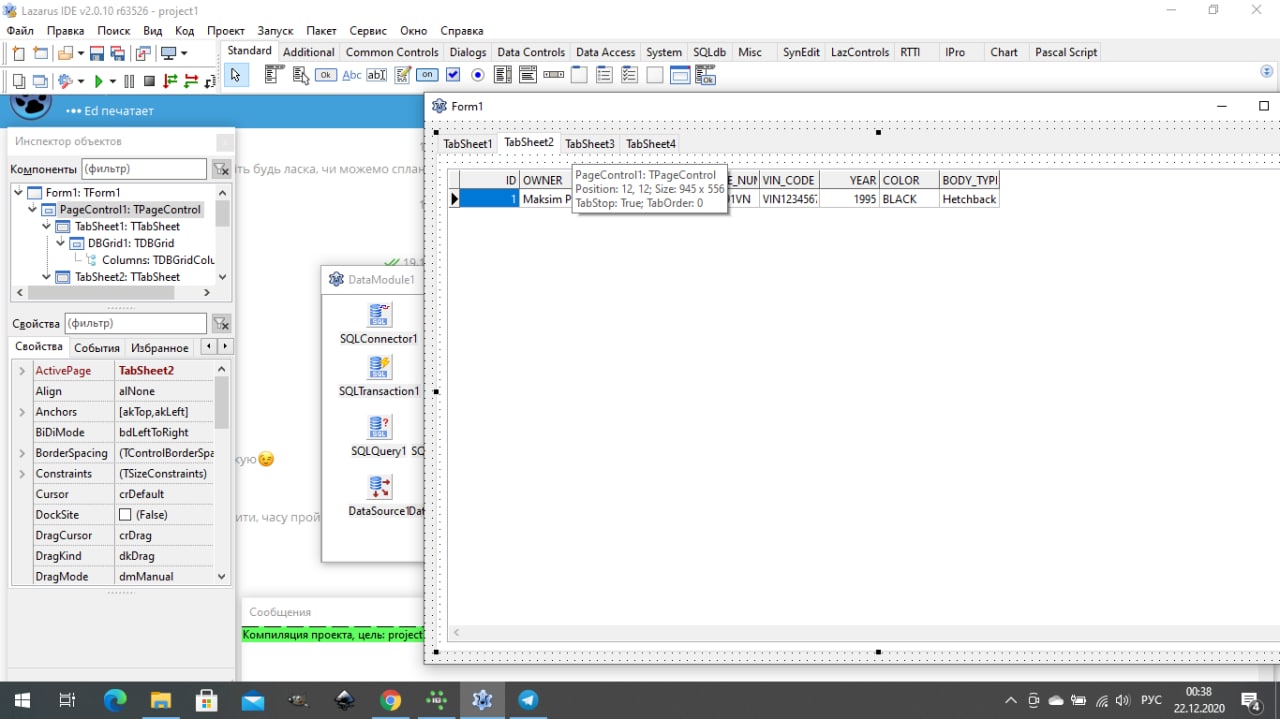1280x719 pixels.
Task: Click the VIN_CODE column header in the grid
Action: pyautogui.click(x=789, y=181)
